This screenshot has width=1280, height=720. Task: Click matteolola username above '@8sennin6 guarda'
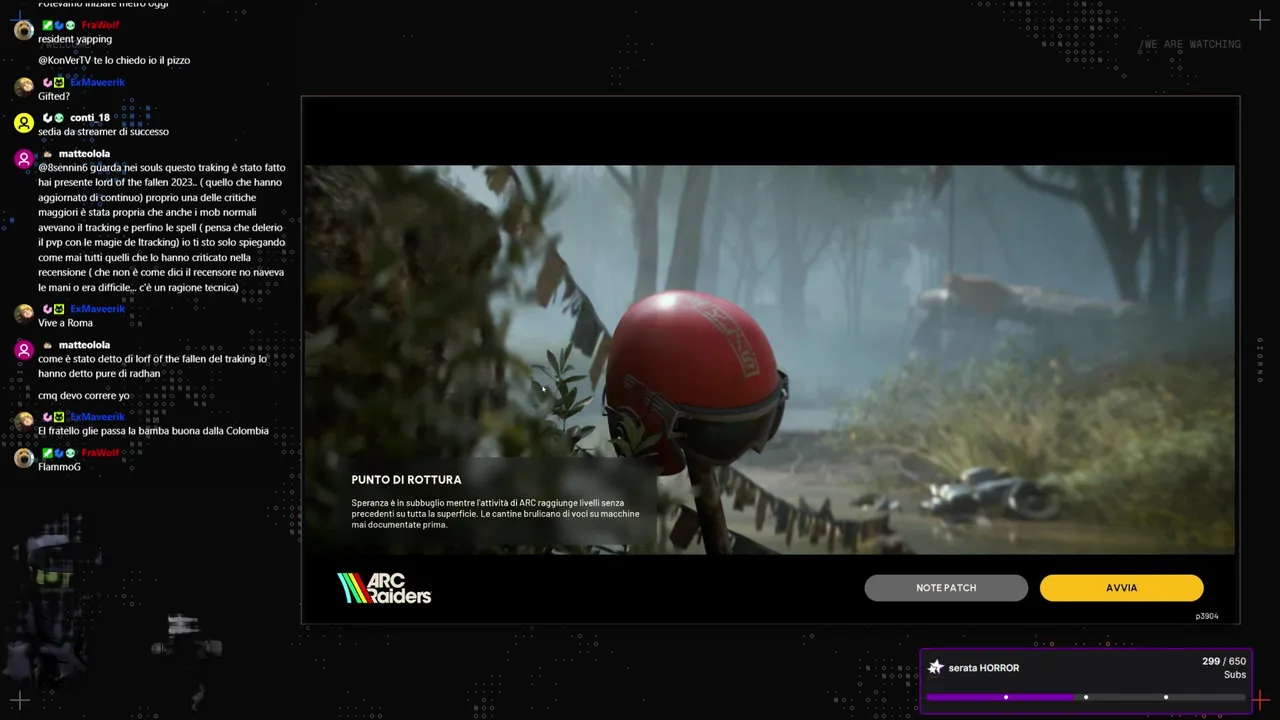coord(84,154)
